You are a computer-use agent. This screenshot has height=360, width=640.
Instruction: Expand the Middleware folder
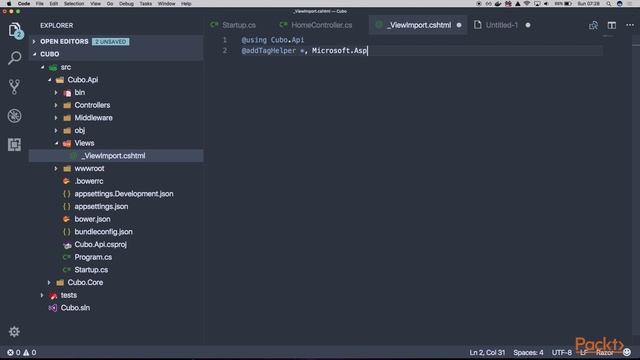[56, 118]
